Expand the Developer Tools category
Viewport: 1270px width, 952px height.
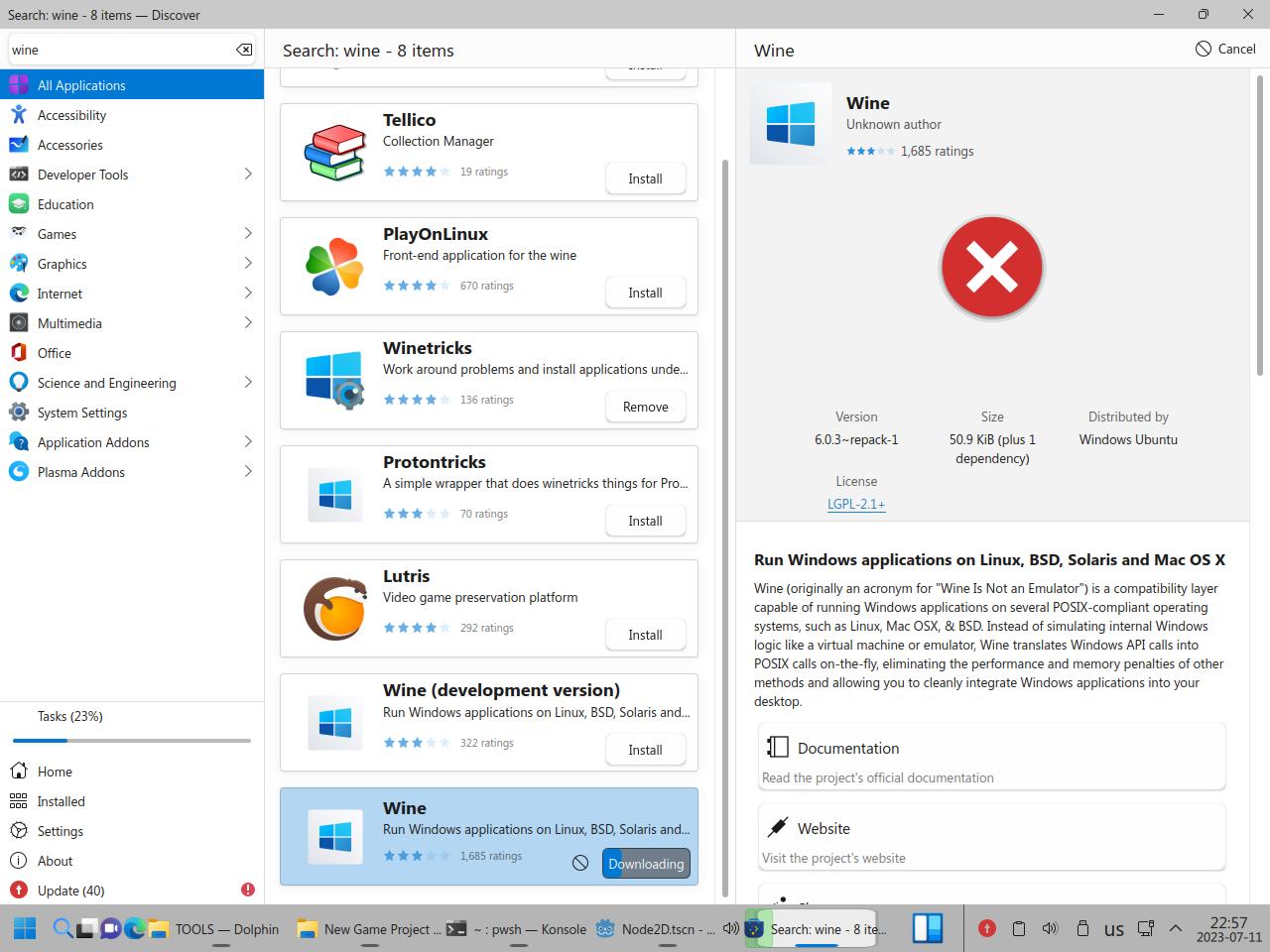pos(248,175)
